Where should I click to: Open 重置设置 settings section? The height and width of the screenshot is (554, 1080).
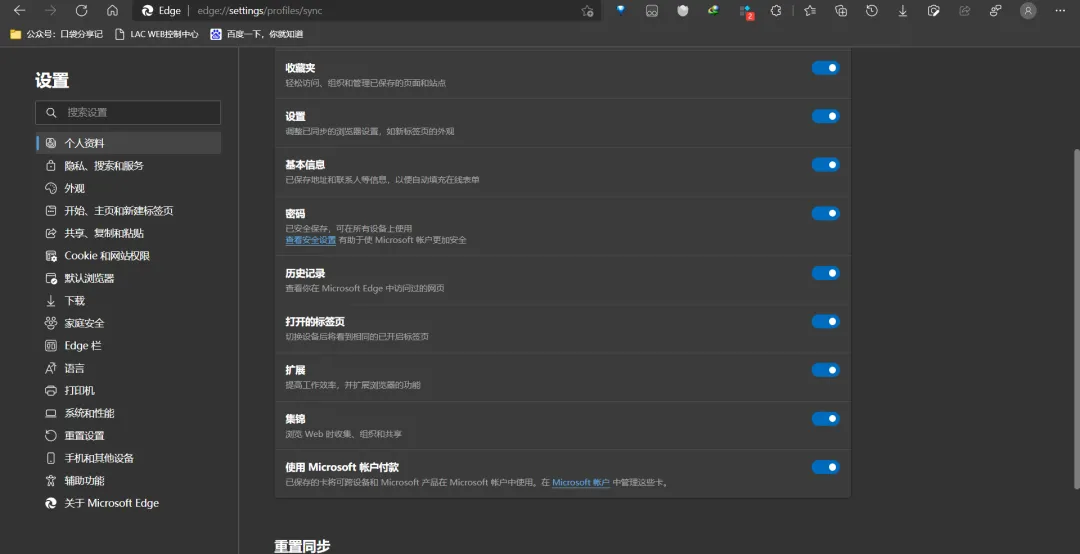coord(128,435)
